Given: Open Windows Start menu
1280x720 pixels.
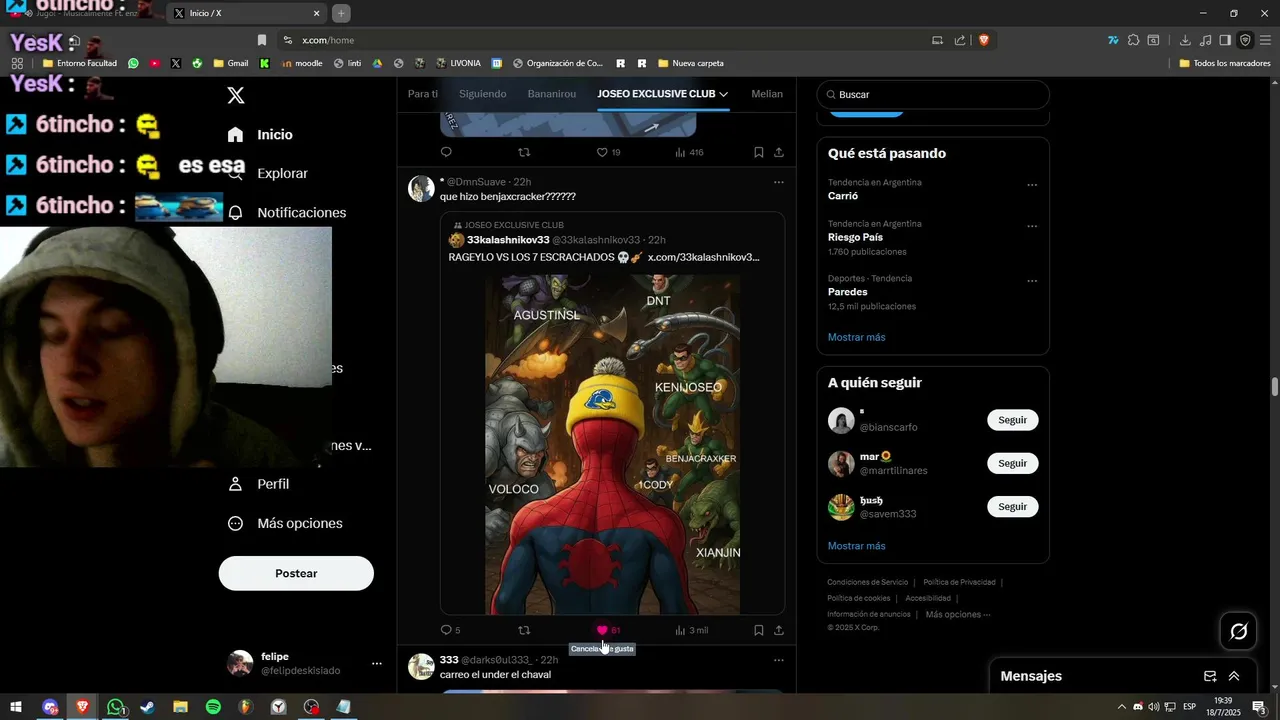Looking at the screenshot, I should (x=16, y=707).
